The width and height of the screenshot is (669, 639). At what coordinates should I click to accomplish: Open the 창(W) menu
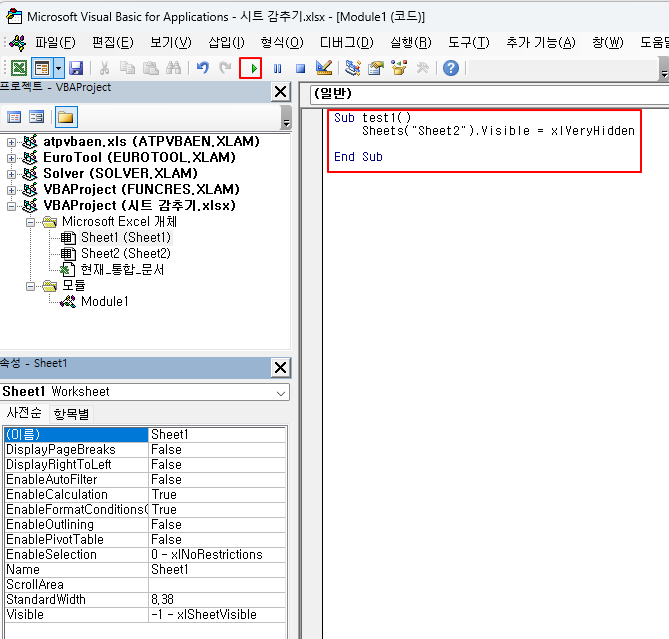pyautogui.click(x=608, y=42)
